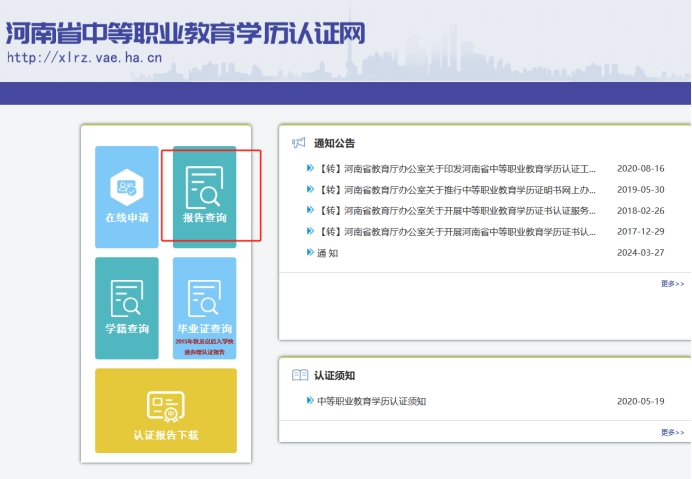Open the 通知 item dated 2024-03-27

pos(327,253)
